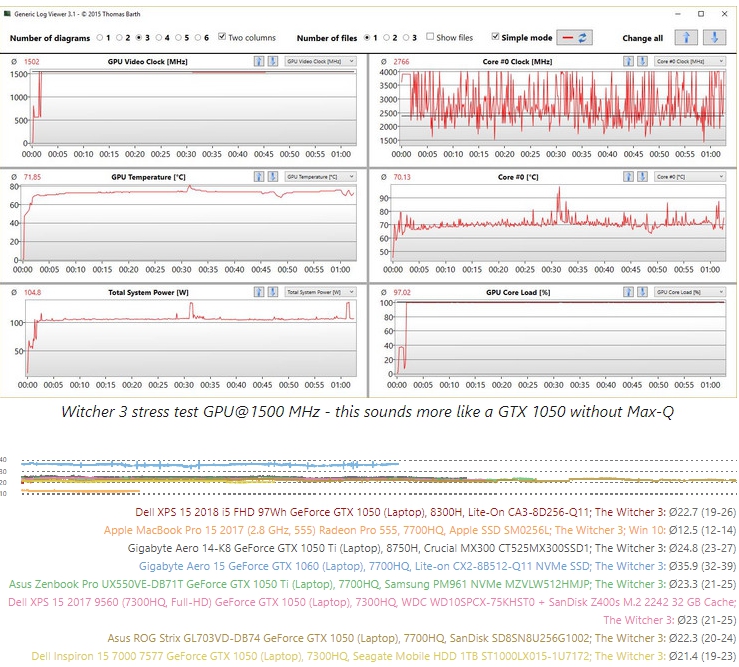This screenshot has height=667, width=739.
Task: Click down arrow in GPU Core Load diagram
Action: 642,292
